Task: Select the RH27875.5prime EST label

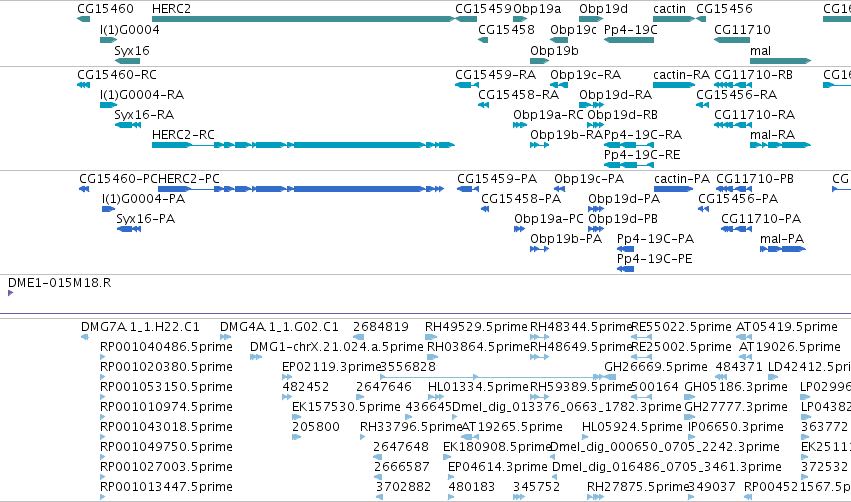Action: pyautogui.click(x=638, y=486)
